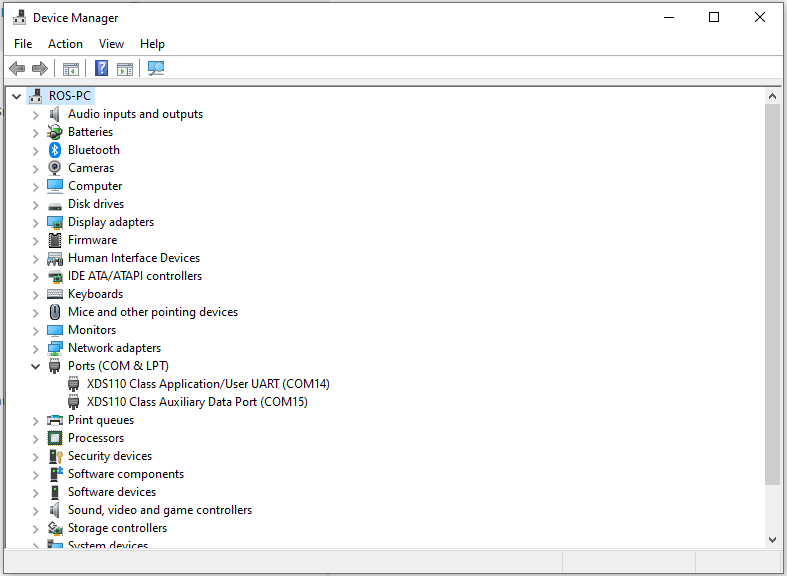Viewport: 787px width, 576px height.
Task: Click the Processors chip icon
Action: click(55, 438)
